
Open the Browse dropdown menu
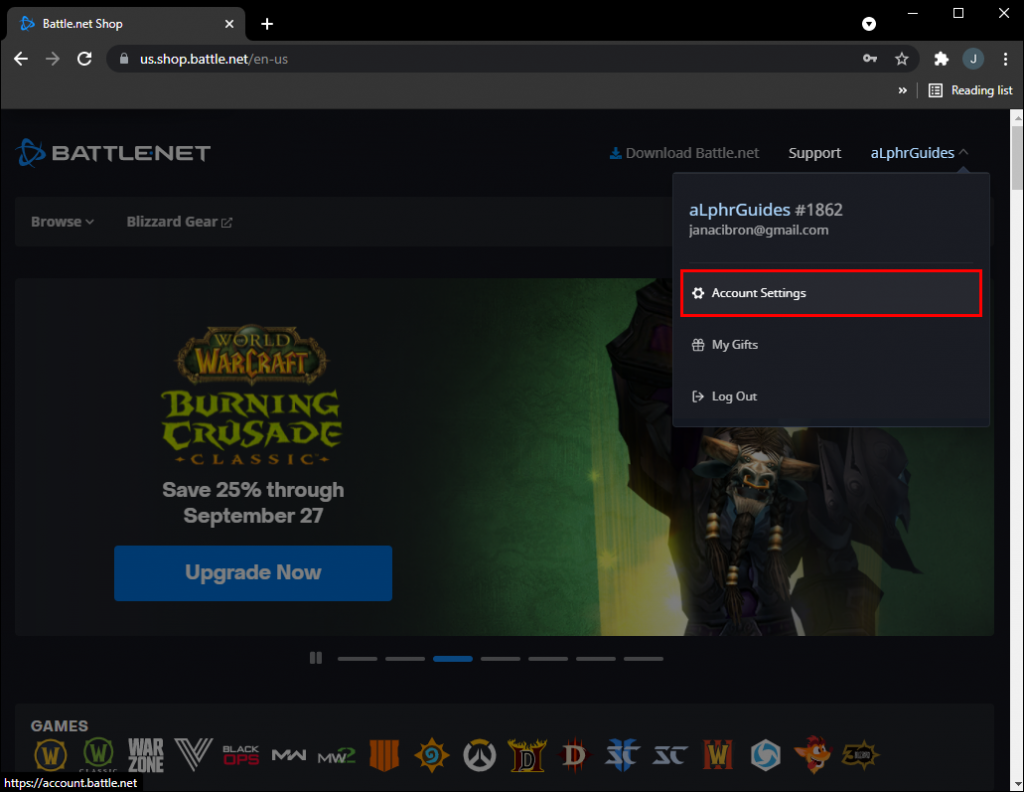coord(62,221)
